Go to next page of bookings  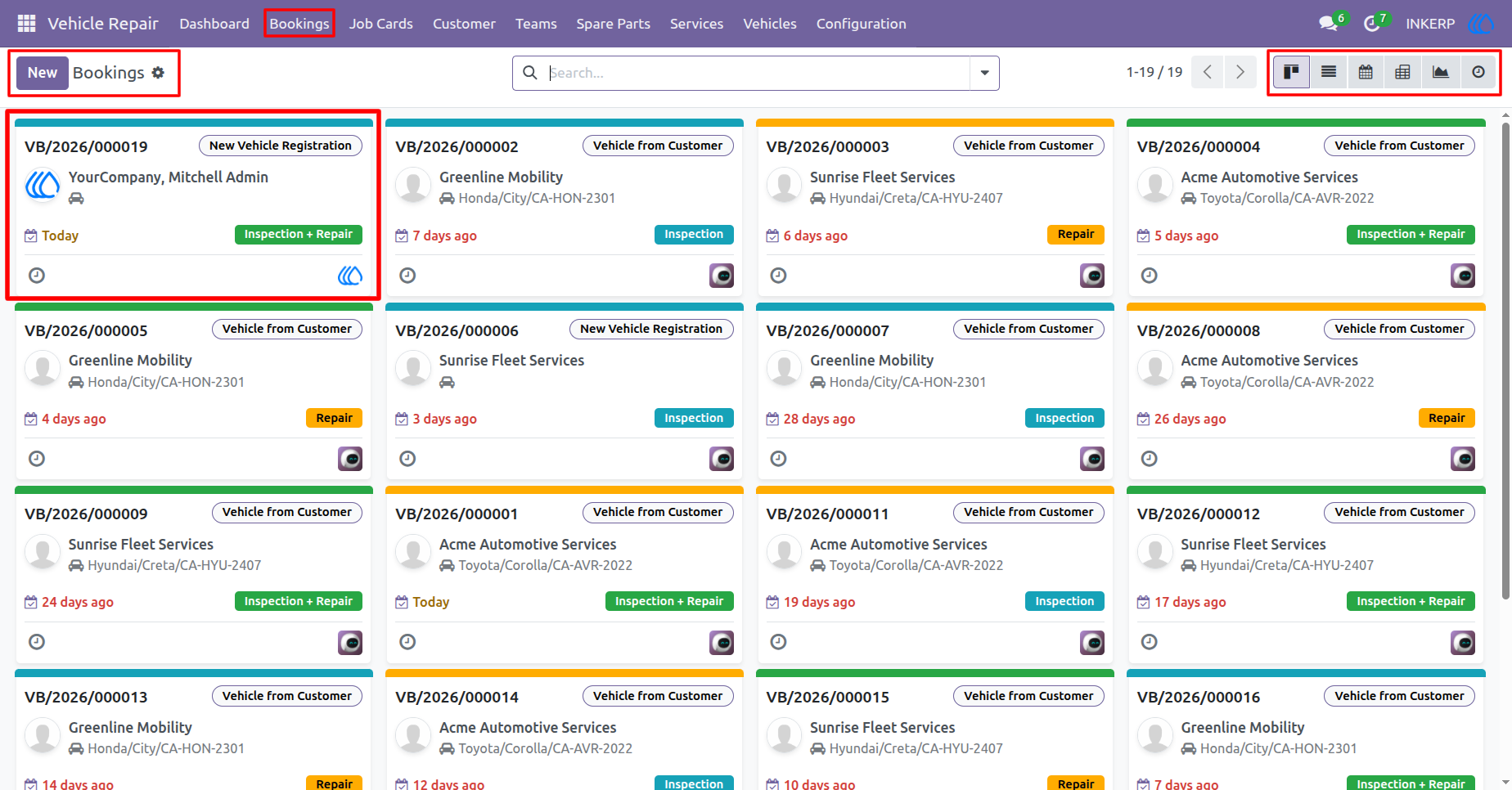coord(1240,73)
